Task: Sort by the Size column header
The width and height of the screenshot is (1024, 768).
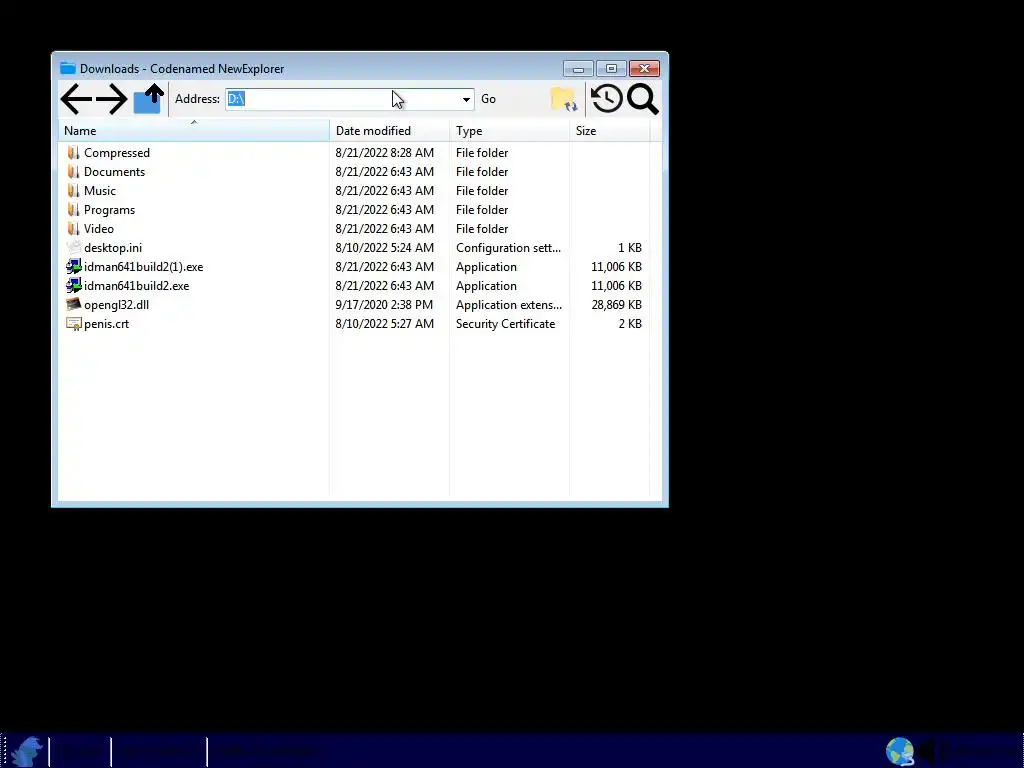Action: click(x=610, y=131)
